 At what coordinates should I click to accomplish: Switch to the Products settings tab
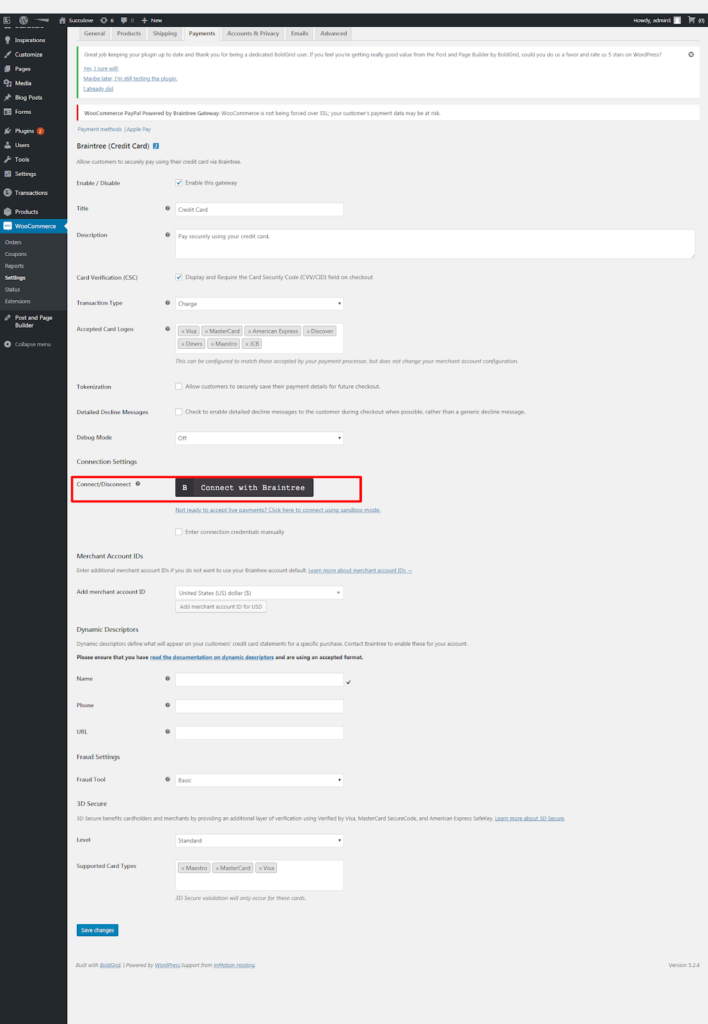point(129,33)
